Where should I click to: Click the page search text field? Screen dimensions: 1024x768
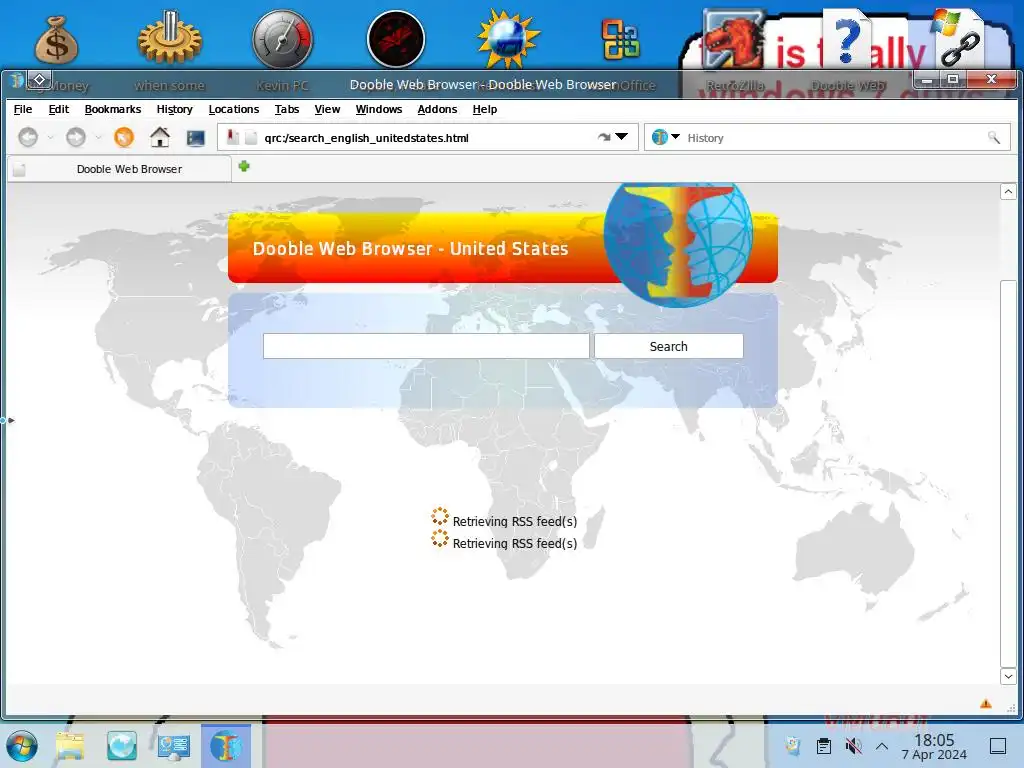pos(426,346)
